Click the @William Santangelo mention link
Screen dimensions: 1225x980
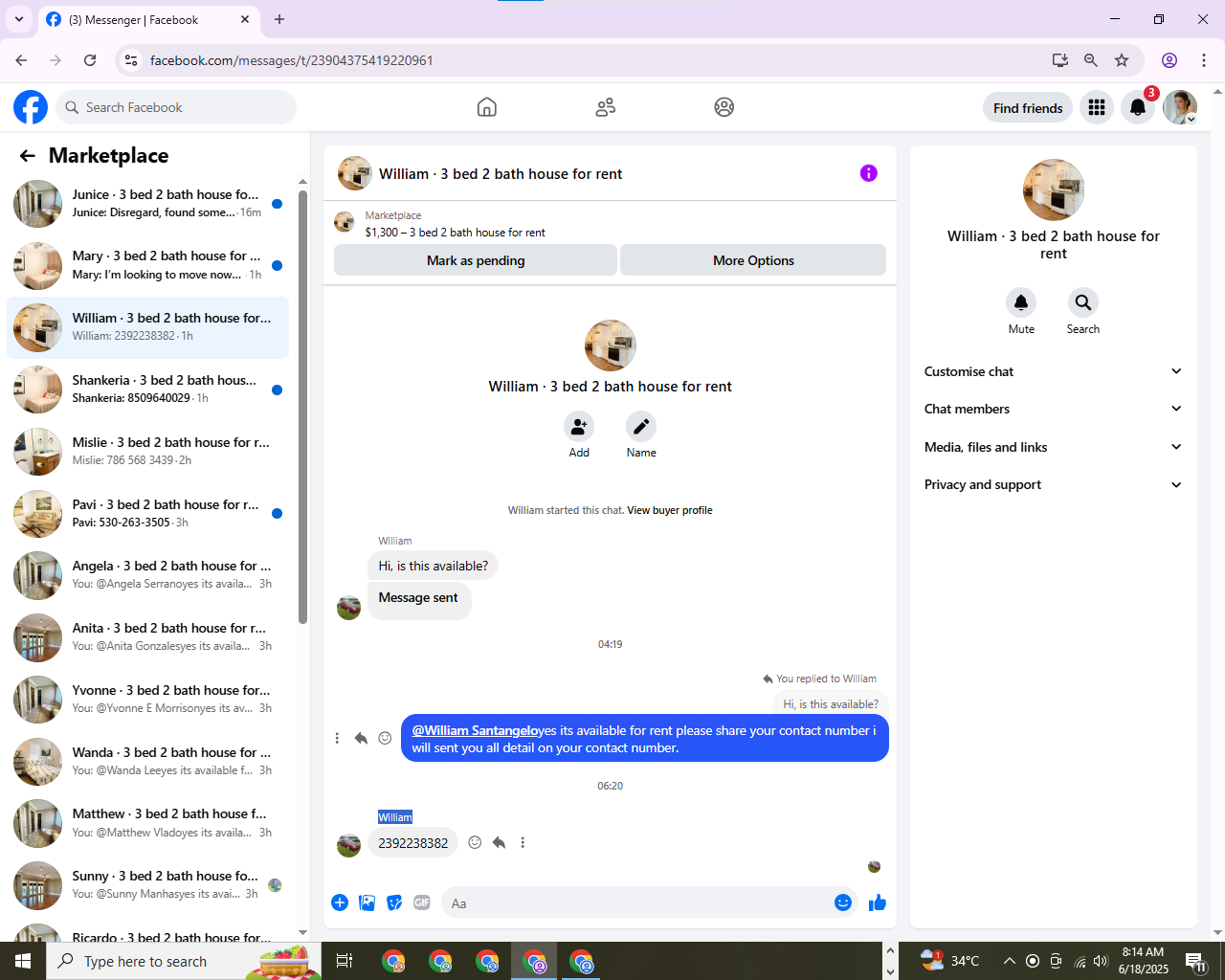[x=476, y=730]
